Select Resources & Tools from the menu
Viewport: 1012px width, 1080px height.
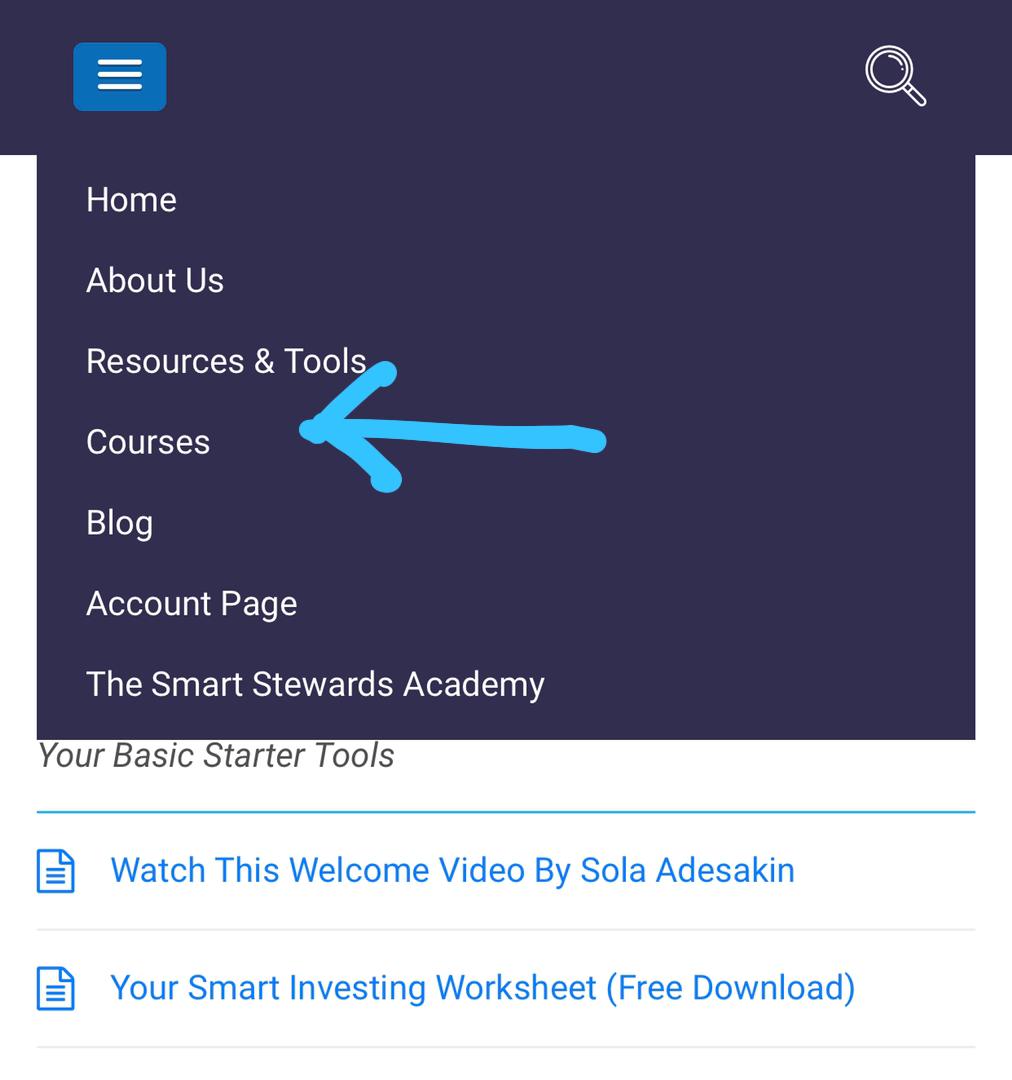pyautogui.click(x=226, y=362)
